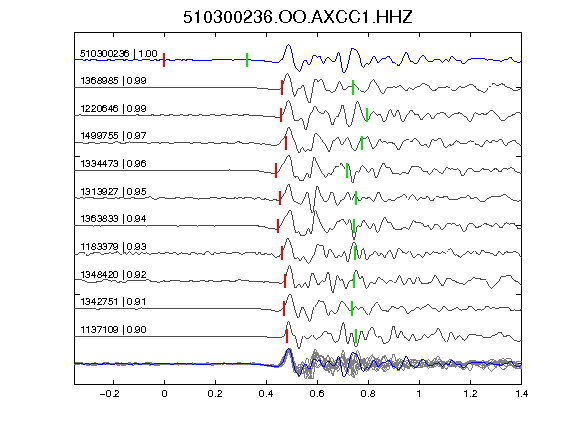
Task: Select the red marker on trace 1363833
Action: tap(278, 226)
